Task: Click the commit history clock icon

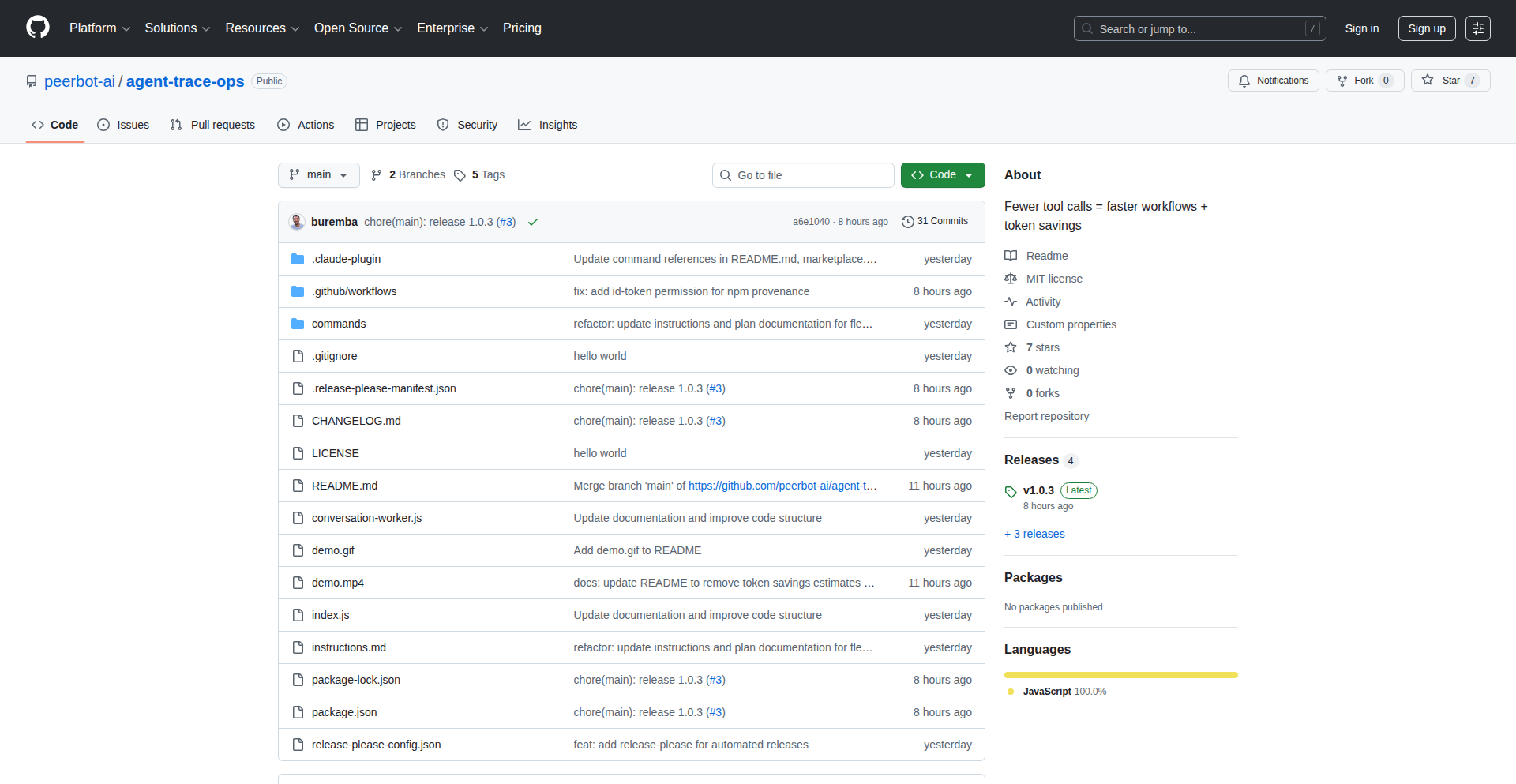Action: (x=907, y=221)
